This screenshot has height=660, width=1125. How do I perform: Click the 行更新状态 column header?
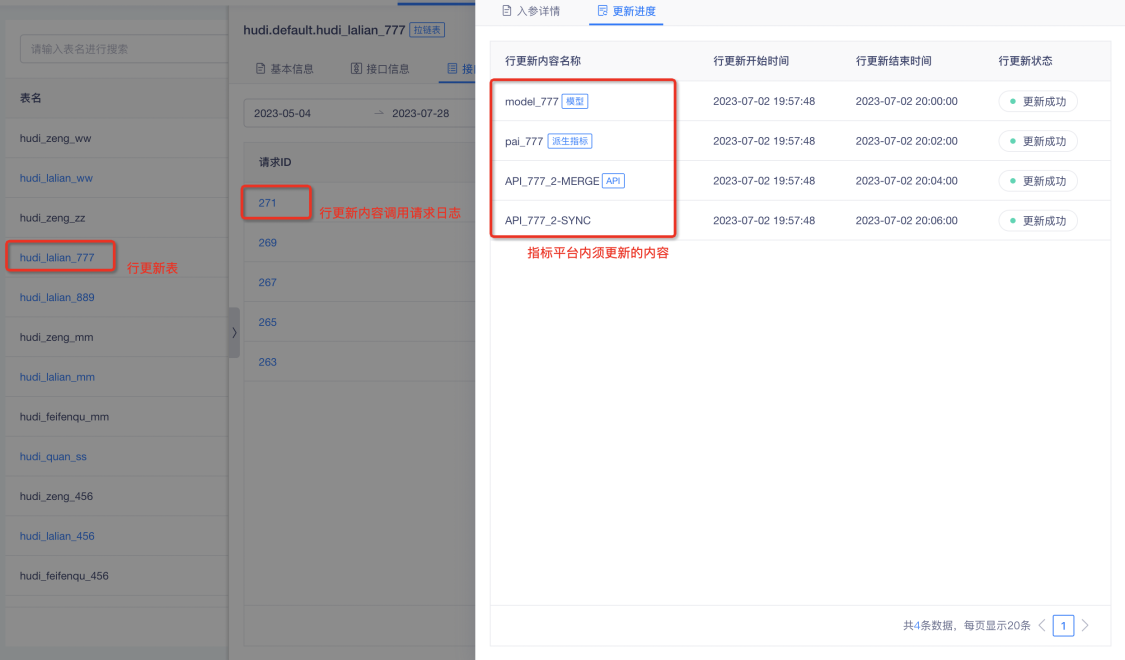[x=1025, y=61]
